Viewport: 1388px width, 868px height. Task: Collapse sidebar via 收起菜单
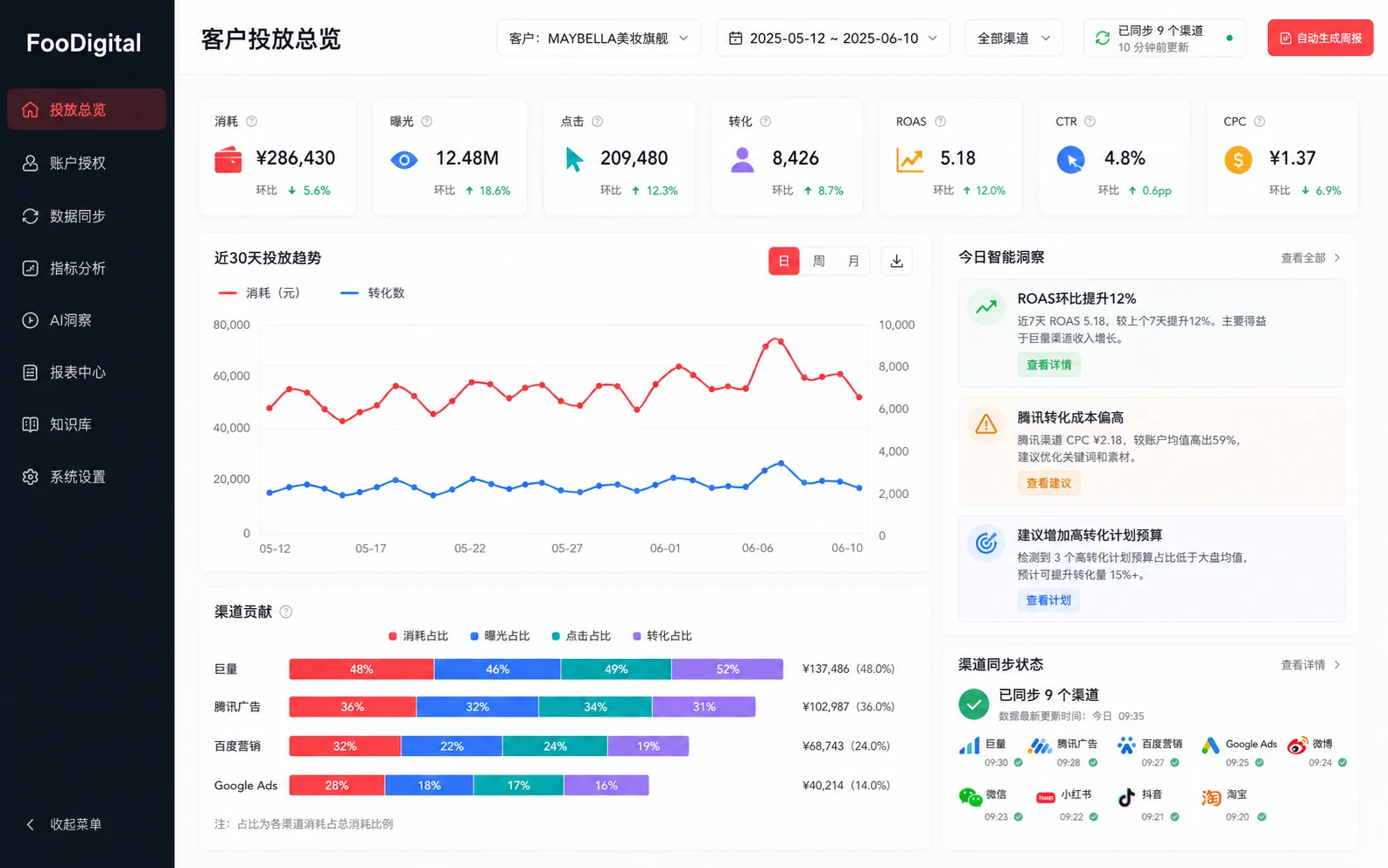(x=64, y=824)
